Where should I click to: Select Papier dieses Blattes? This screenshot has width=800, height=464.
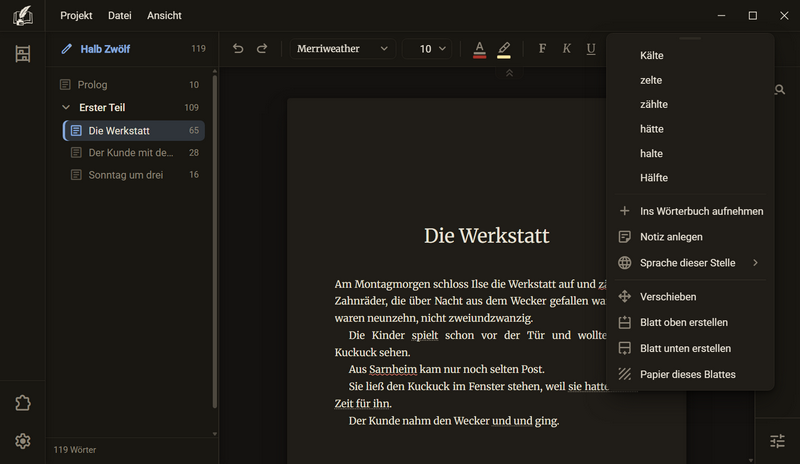pos(690,374)
